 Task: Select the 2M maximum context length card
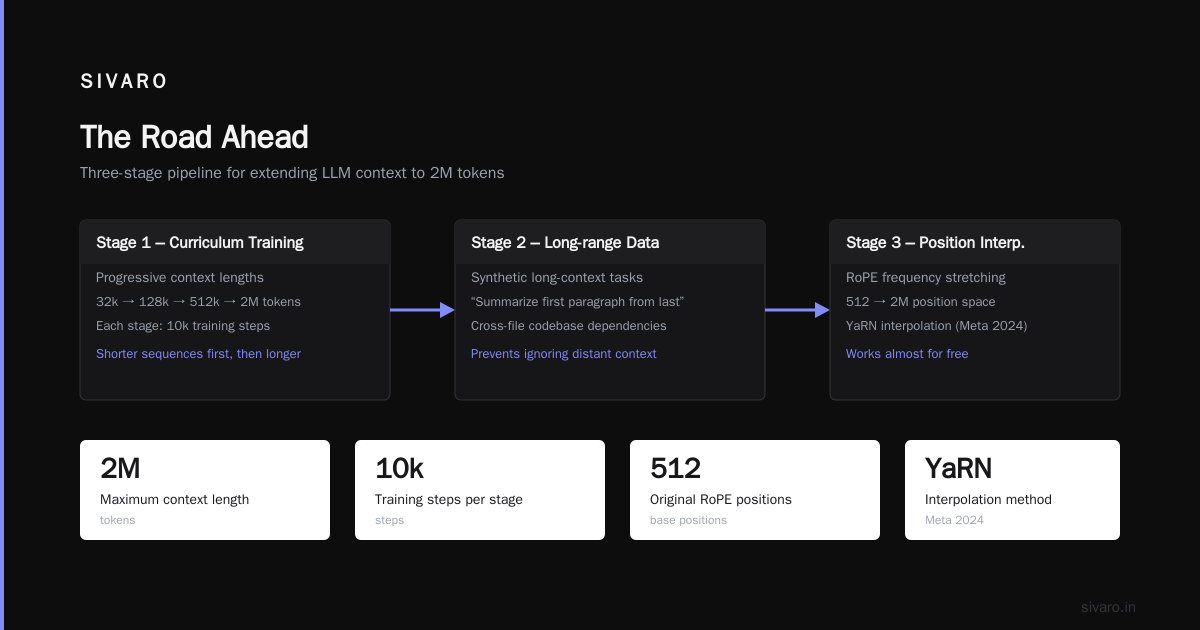coord(205,490)
